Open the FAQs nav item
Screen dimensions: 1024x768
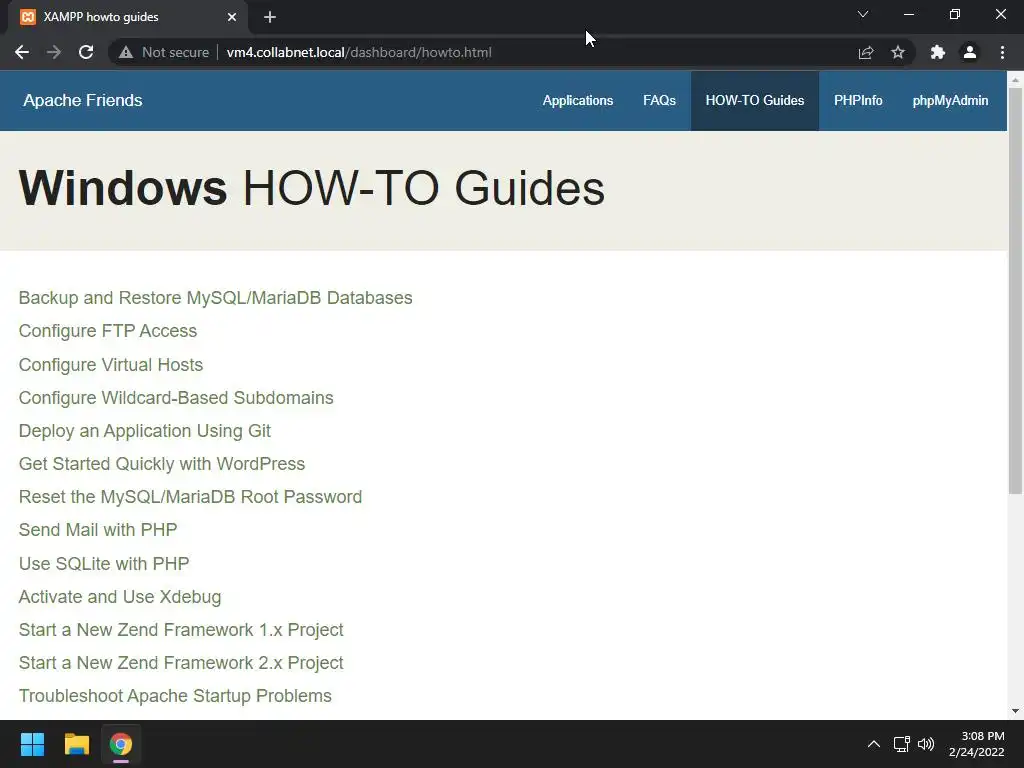click(x=659, y=101)
